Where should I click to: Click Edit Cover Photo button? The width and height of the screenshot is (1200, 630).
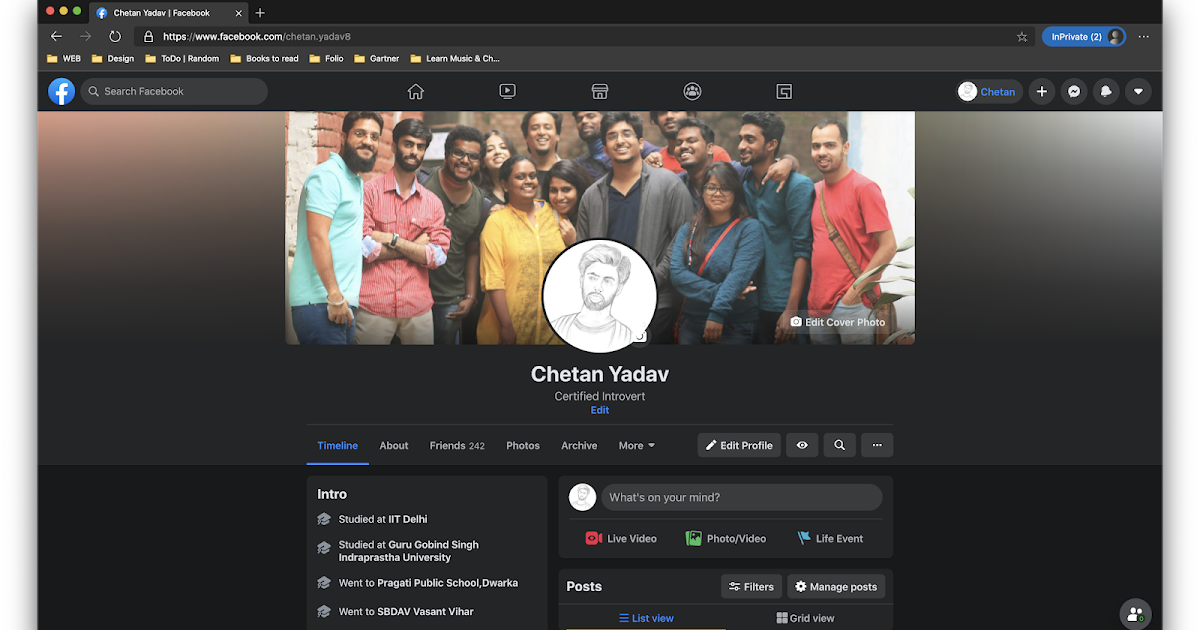coord(837,322)
